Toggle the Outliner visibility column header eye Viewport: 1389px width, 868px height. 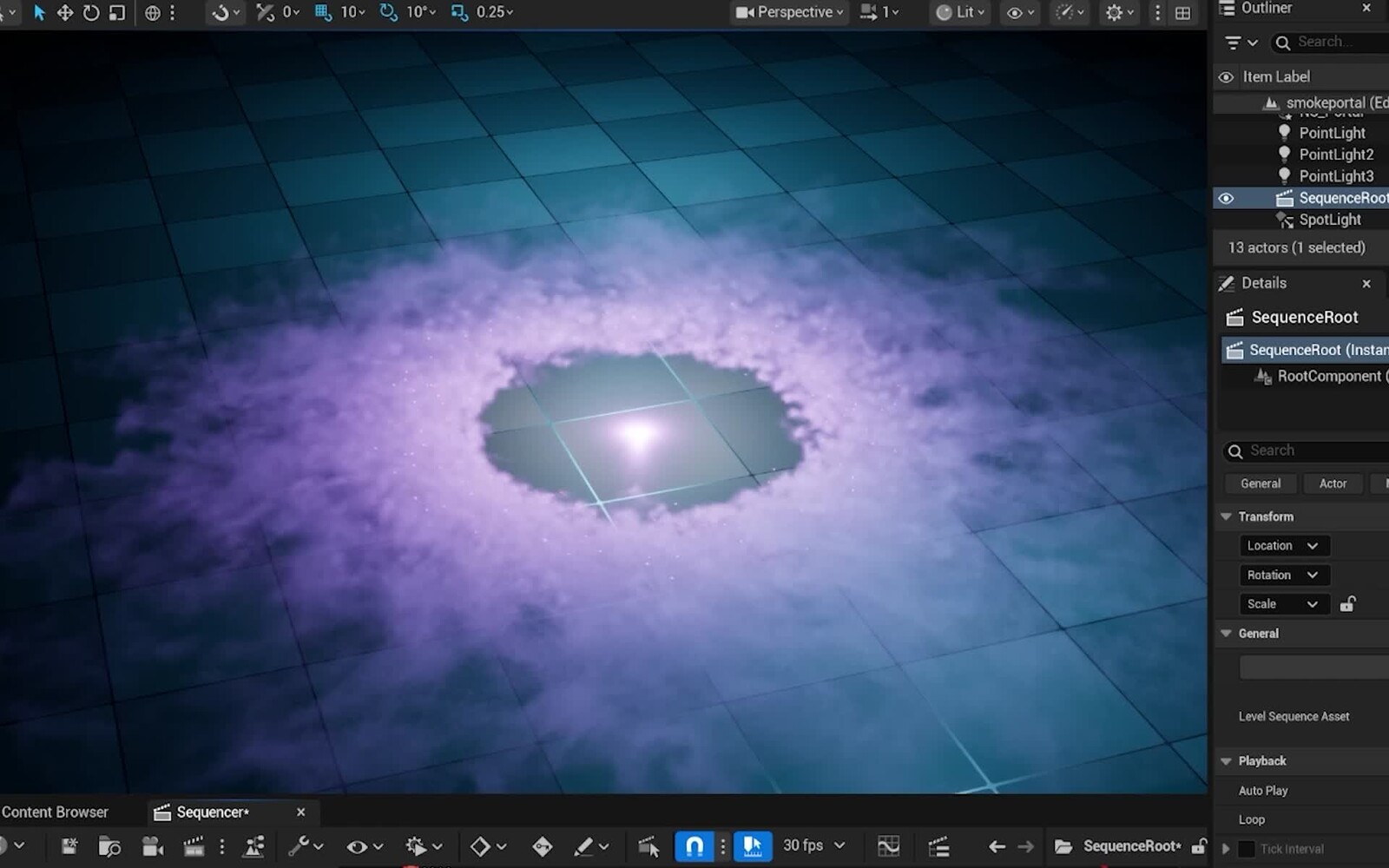point(1226,76)
